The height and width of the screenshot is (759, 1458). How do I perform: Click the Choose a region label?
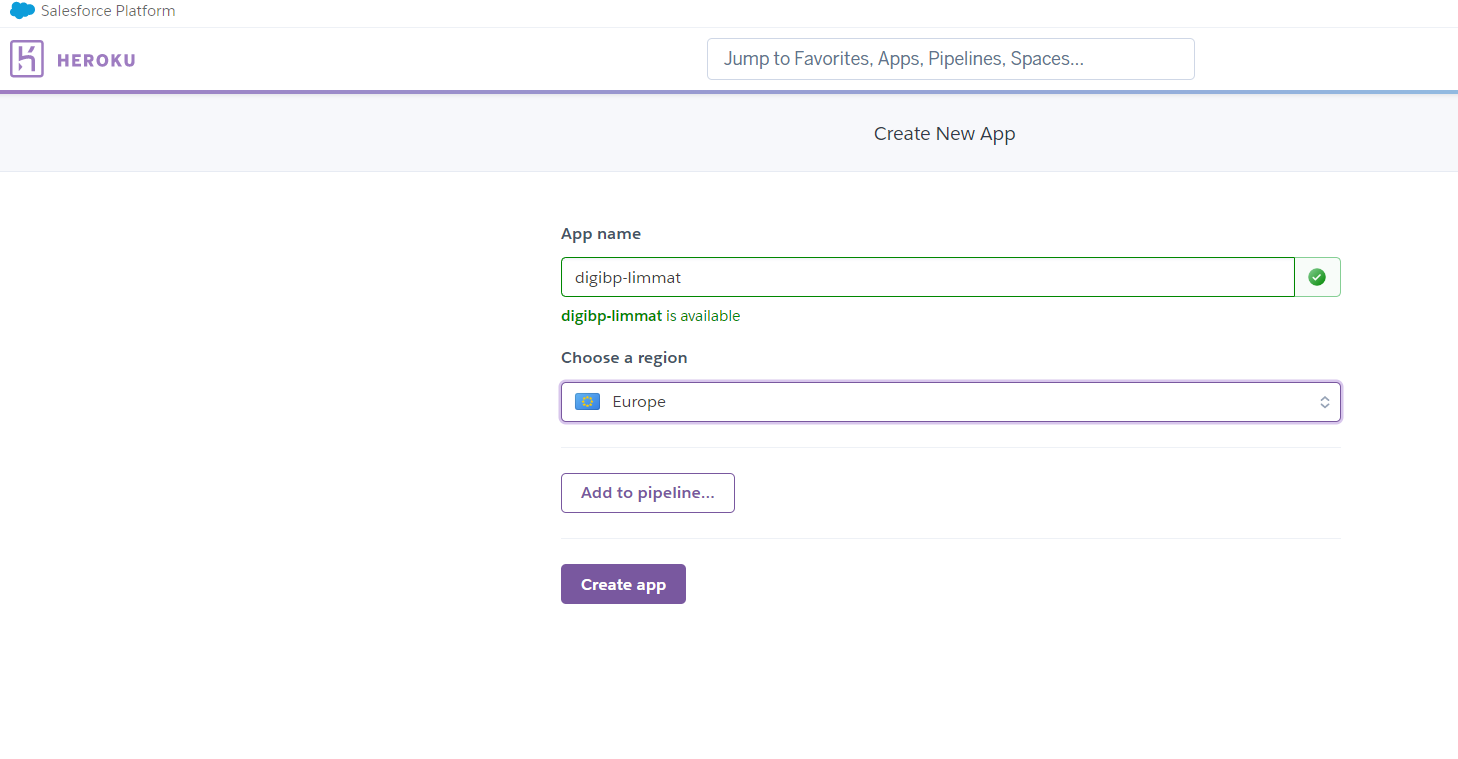point(624,358)
